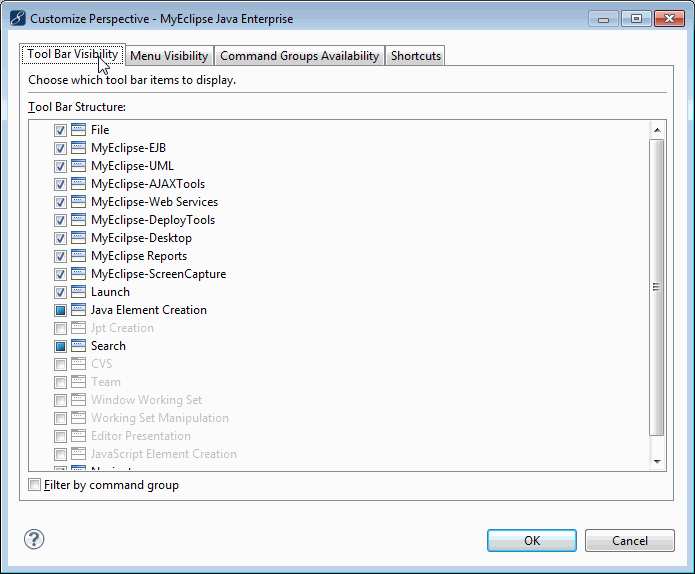The height and width of the screenshot is (574, 695).
Task: Click the toolbar icon beside MyEclipse-ScreenCapture
Action: [78, 274]
